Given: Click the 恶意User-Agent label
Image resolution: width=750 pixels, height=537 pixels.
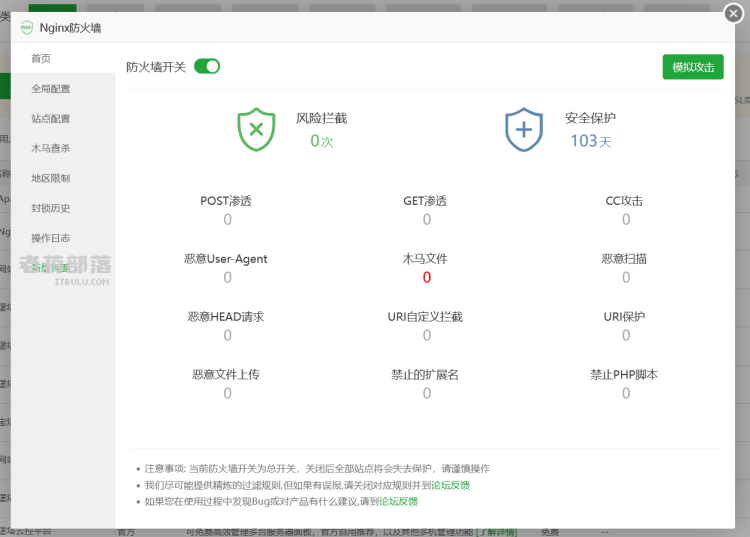Looking at the screenshot, I should tap(226, 259).
